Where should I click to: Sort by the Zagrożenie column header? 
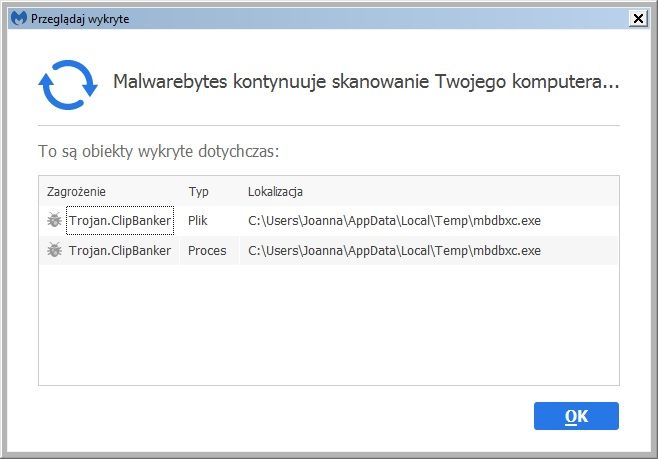click(76, 192)
